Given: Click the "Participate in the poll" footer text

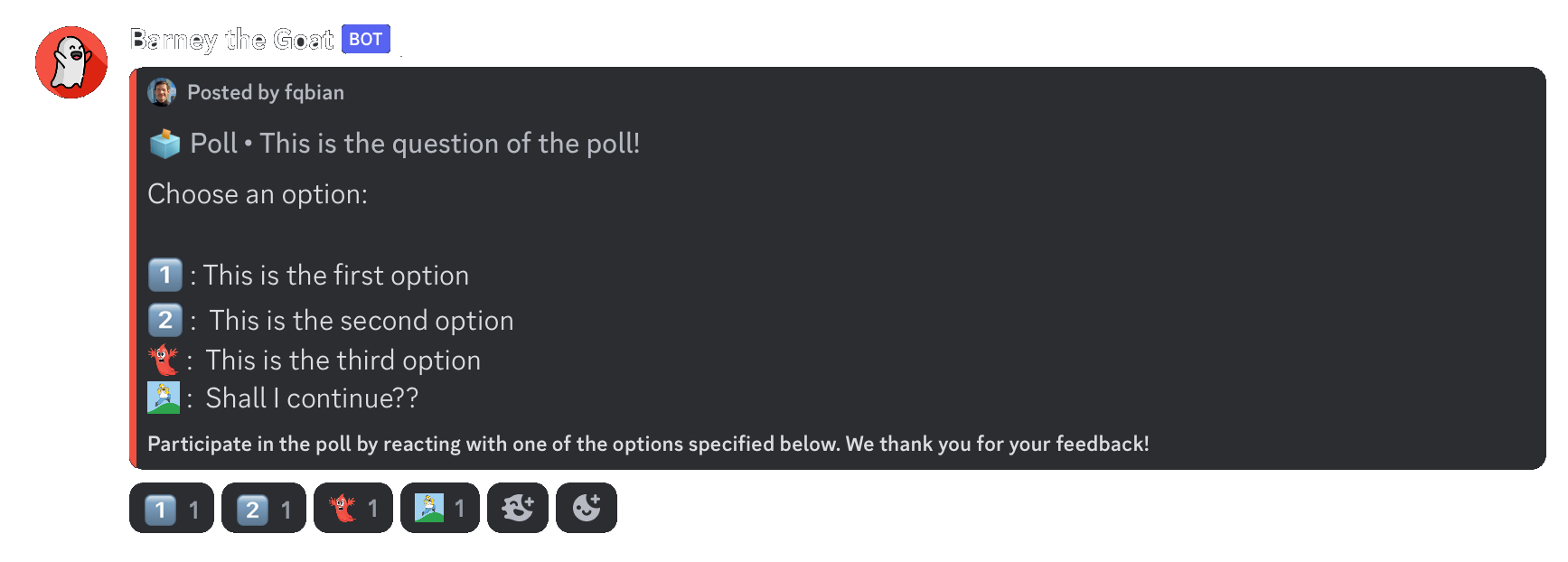Looking at the screenshot, I should (648, 445).
